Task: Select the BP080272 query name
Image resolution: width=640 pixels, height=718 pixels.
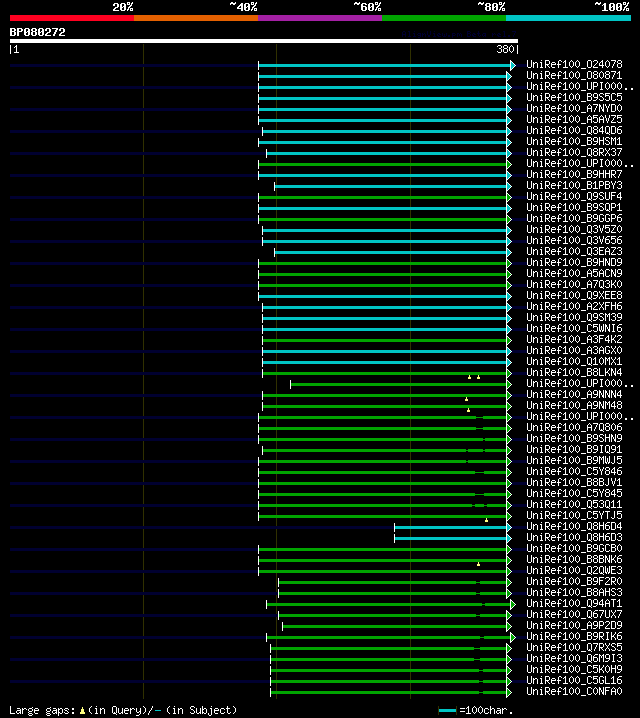Action: tap(38, 32)
